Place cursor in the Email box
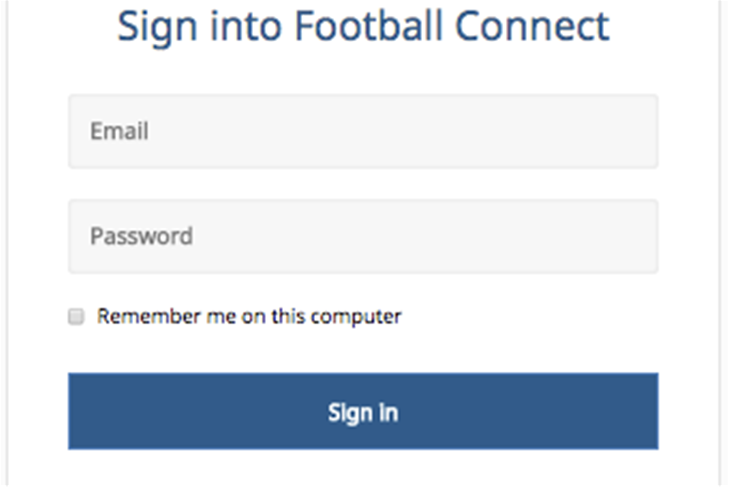The image size is (730, 487). (362, 131)
